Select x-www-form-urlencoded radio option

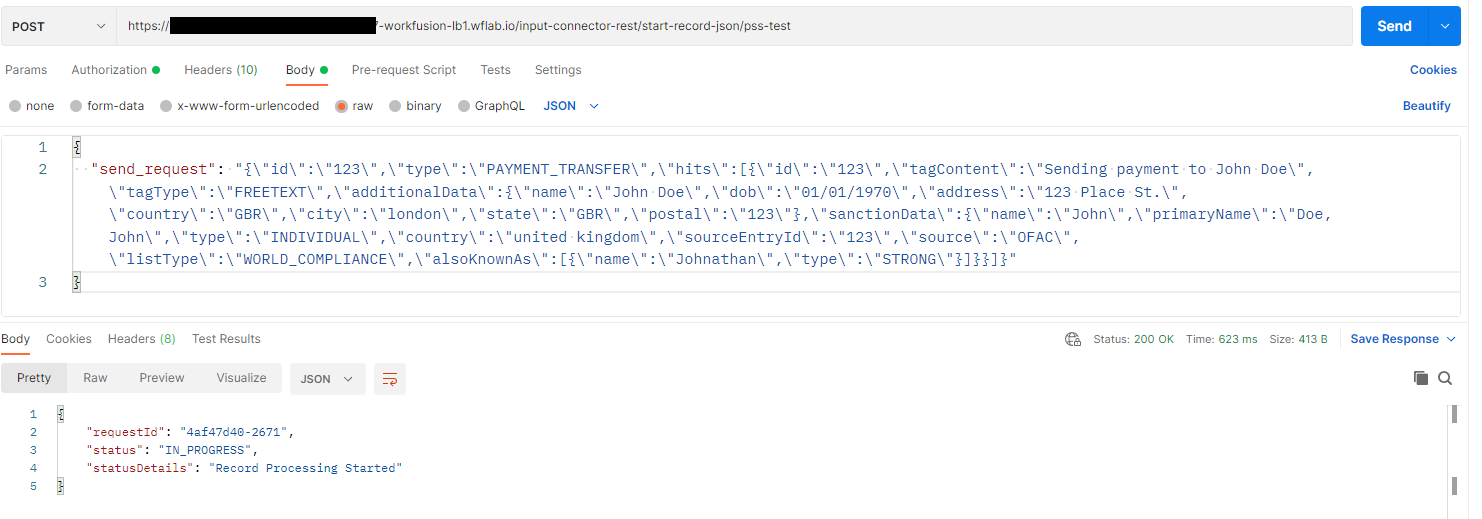pyautogui.click(x=166, y=106)
